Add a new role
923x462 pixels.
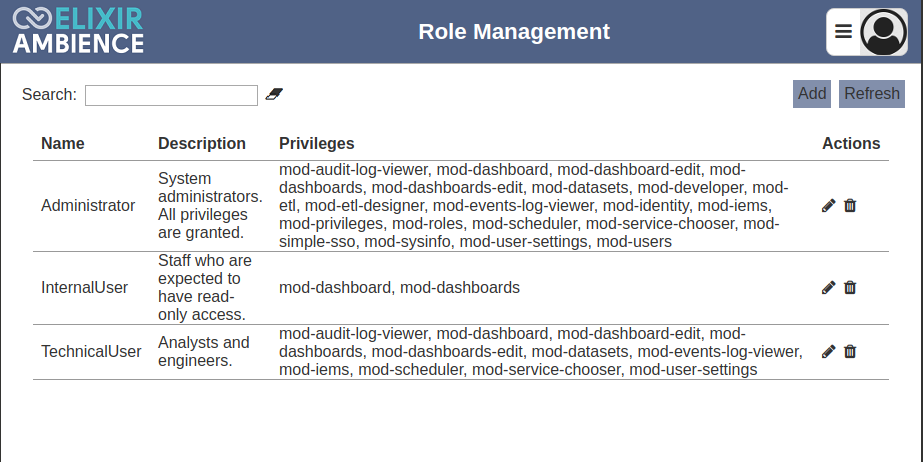click(812, 94)
